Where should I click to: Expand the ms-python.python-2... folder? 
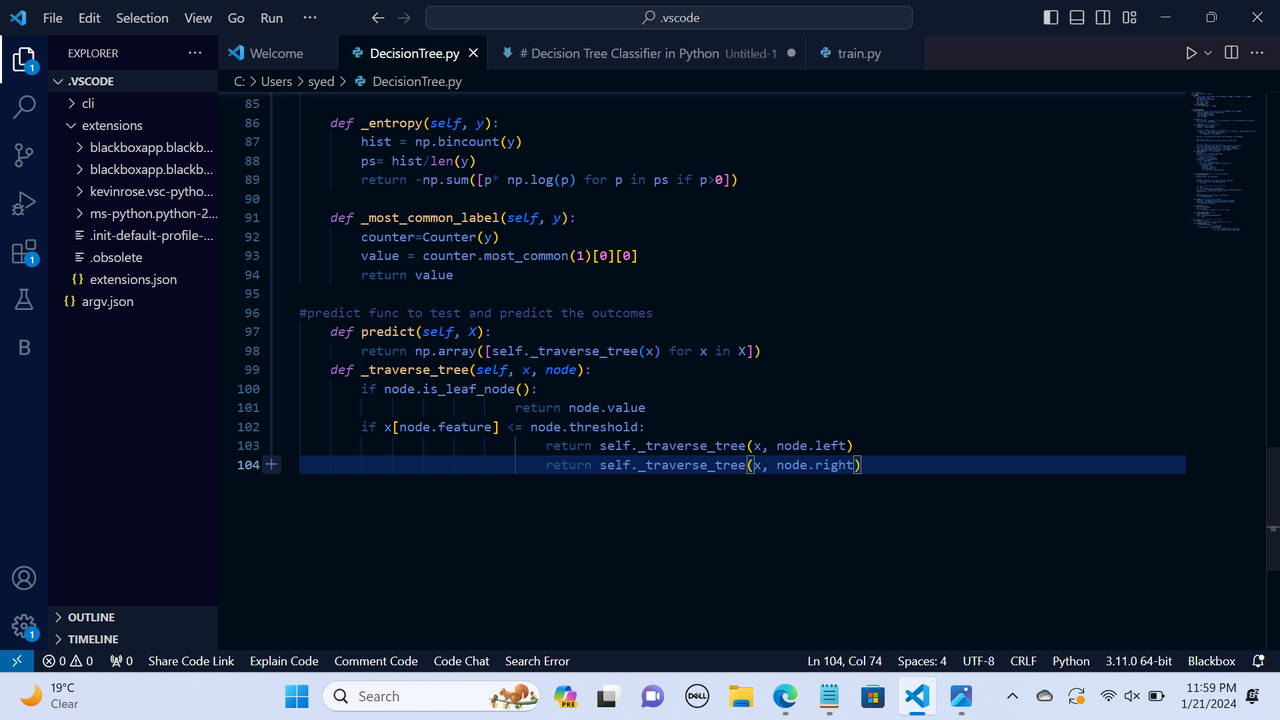click(x=133, y=213)
